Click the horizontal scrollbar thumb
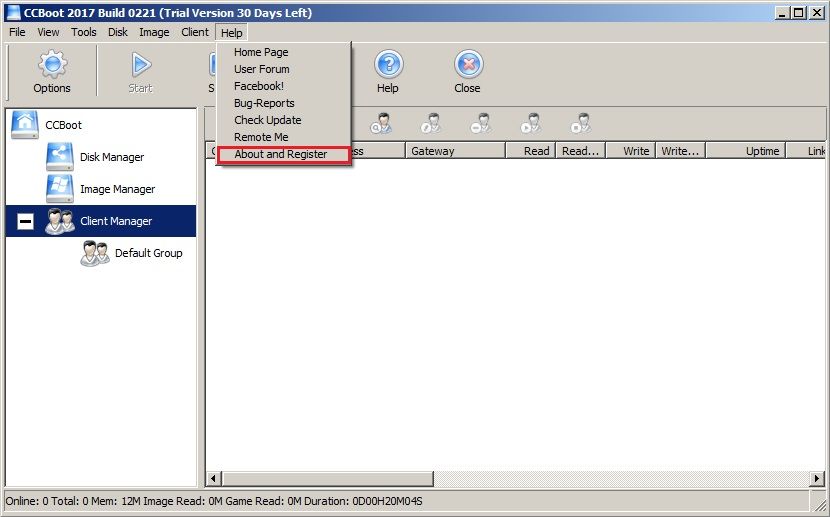 [x=327, y=479]
